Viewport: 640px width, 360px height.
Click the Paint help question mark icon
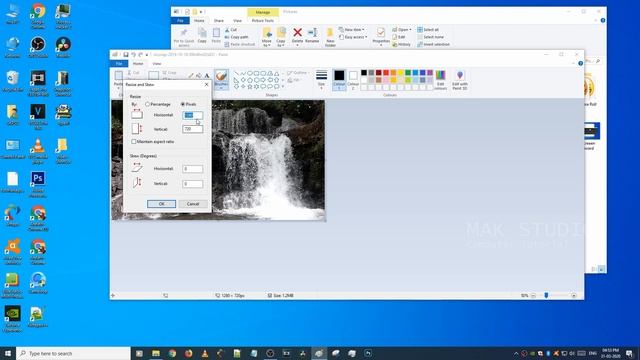tap(580, 63)
